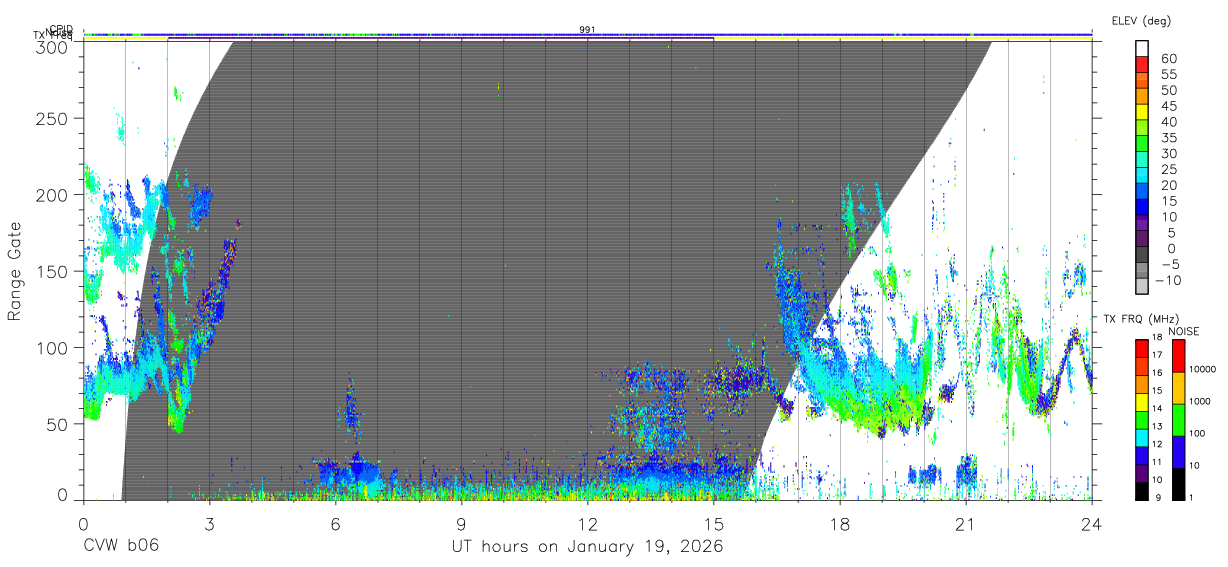Screen dimensions: 1228x567
Task: Select the yellow 40–45 degree elevation swatch
Action: tap(1142, 114)
